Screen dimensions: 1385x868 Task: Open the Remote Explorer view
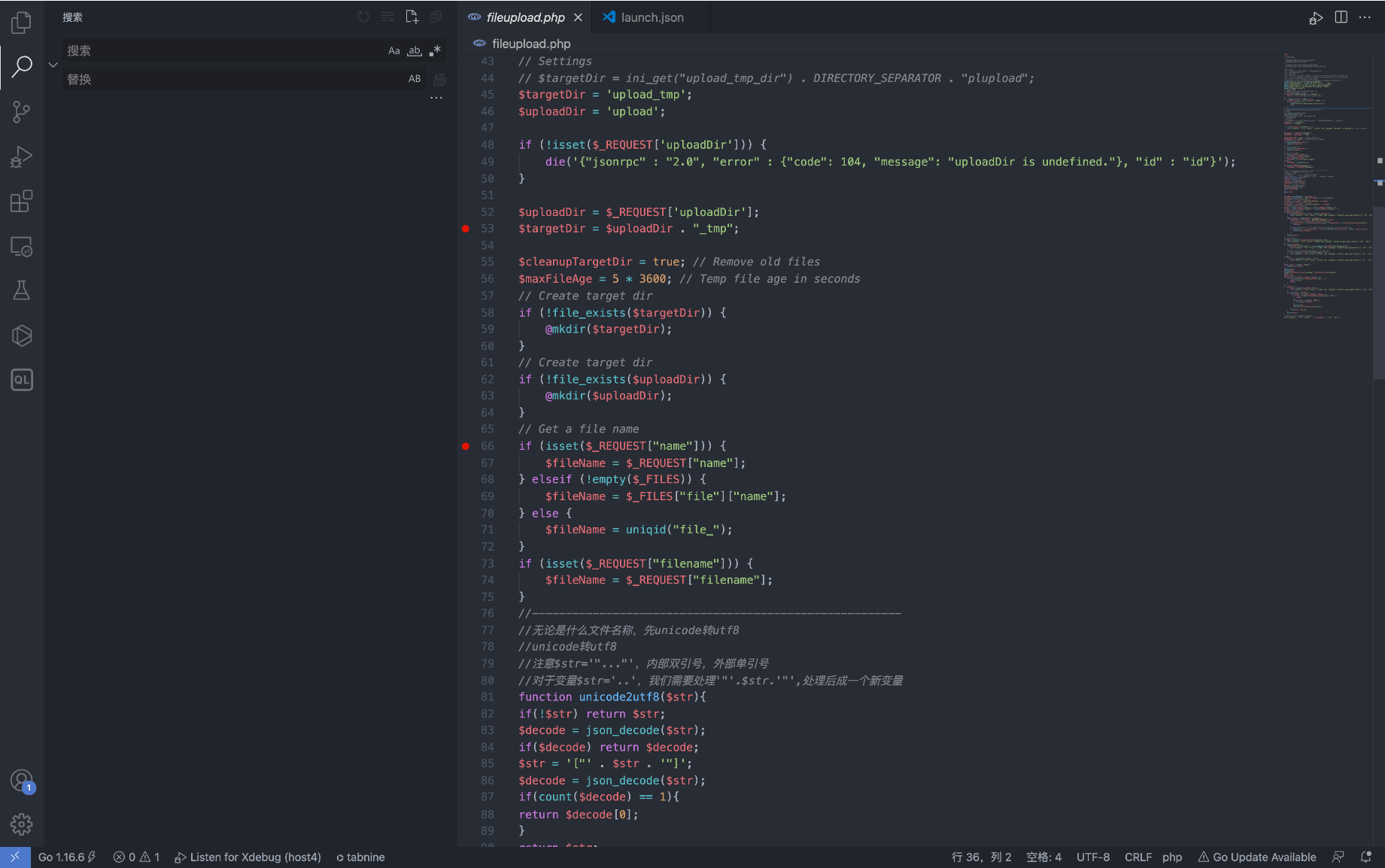coord(22,246)
